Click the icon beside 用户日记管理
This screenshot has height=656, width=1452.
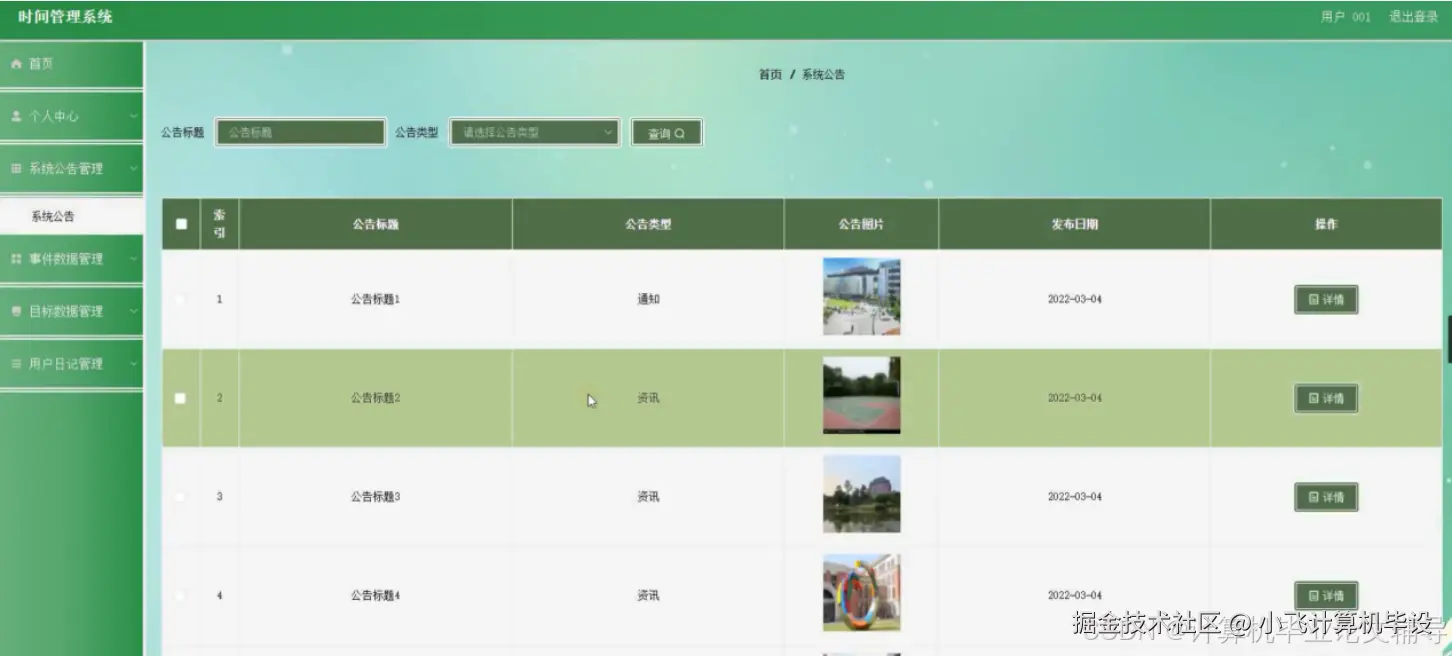[x=16, y=364]
